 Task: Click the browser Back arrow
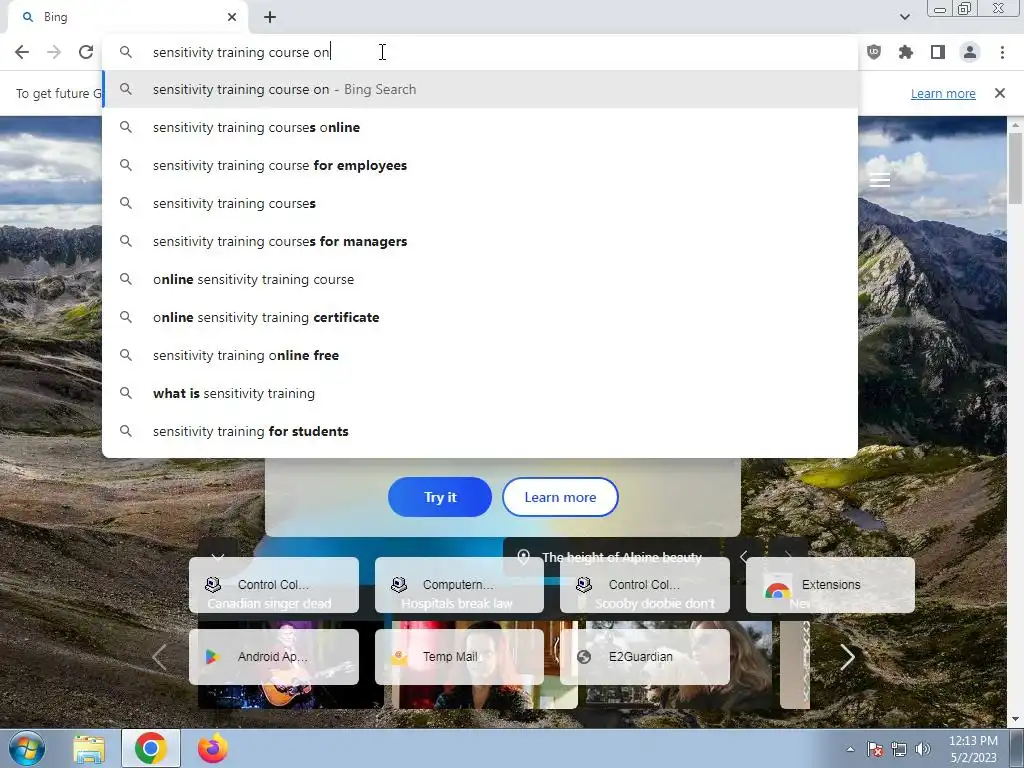coord(22,52)
